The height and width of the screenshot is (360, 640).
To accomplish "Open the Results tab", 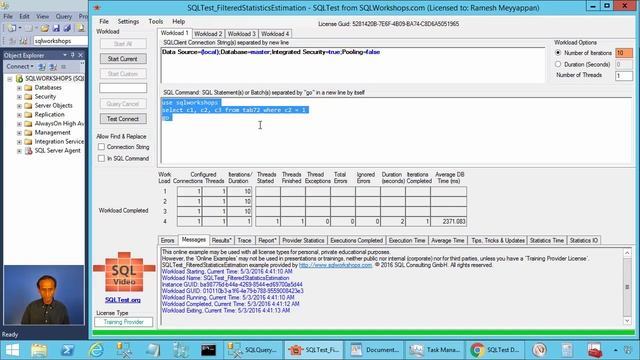I will point(222,240).
